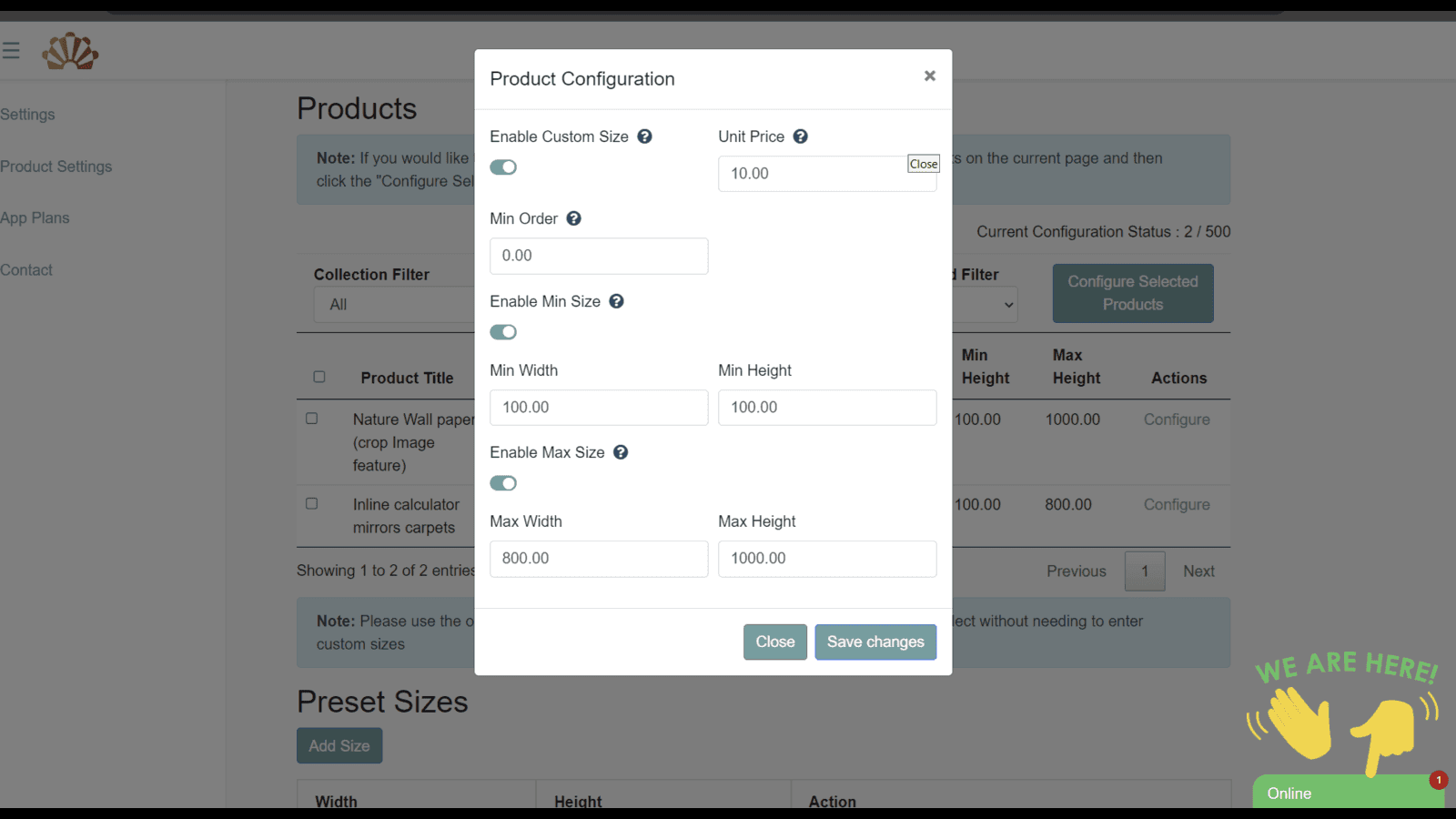The height and width of the screenshot is (819, 1456).
Task: Click help icon beside Enable Custom Size
Action: coord(644,136)
